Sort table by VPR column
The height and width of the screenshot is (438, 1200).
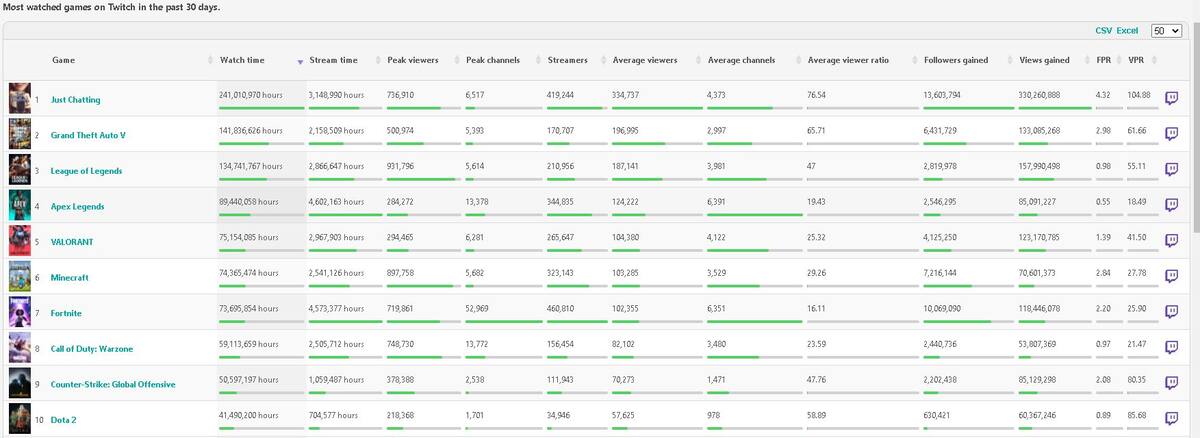(1136, 60)
